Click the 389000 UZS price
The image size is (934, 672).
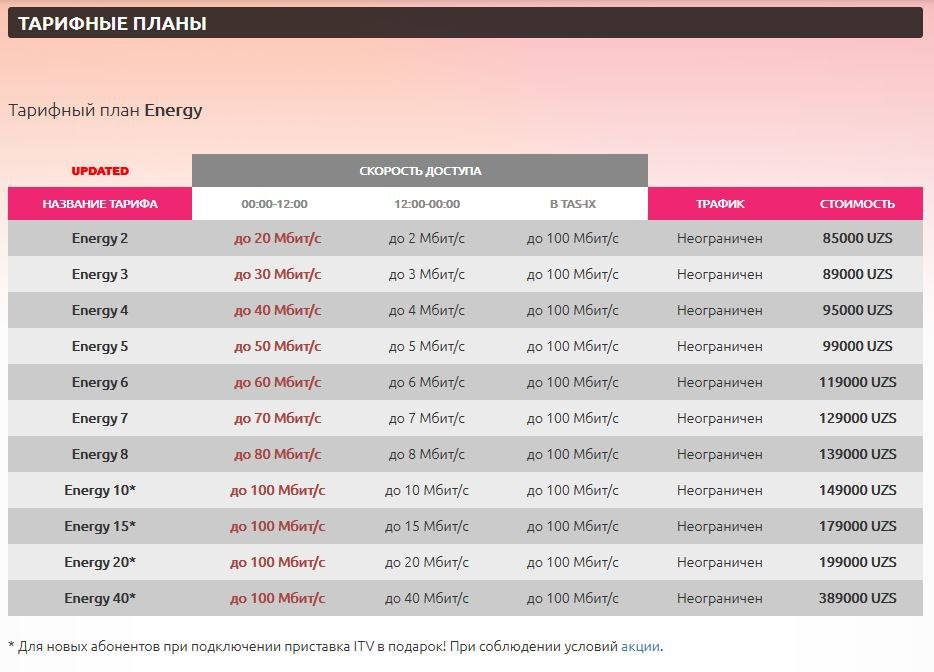[857, 598]
